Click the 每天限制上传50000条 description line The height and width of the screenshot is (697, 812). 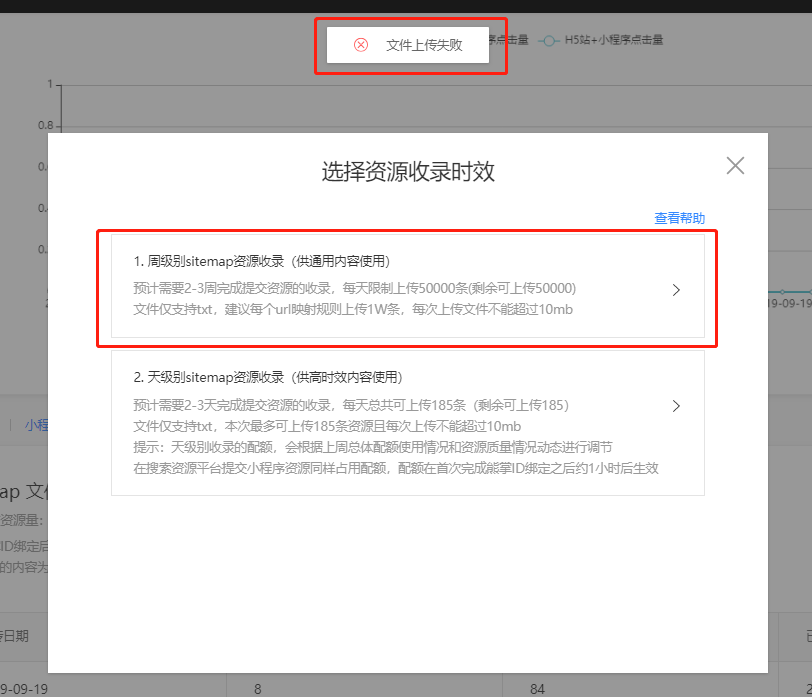click(x=355, y=288)
